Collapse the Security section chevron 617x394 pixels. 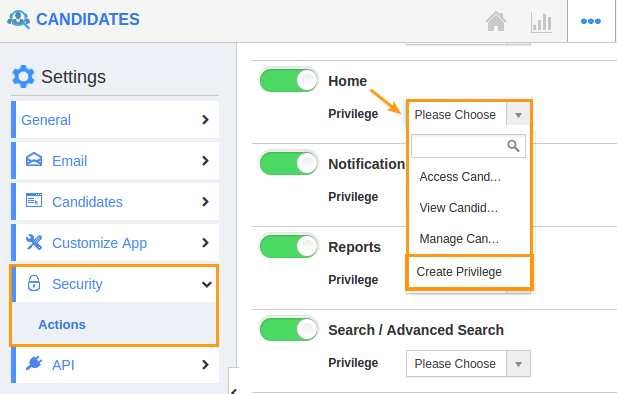(x=207, y=284)
